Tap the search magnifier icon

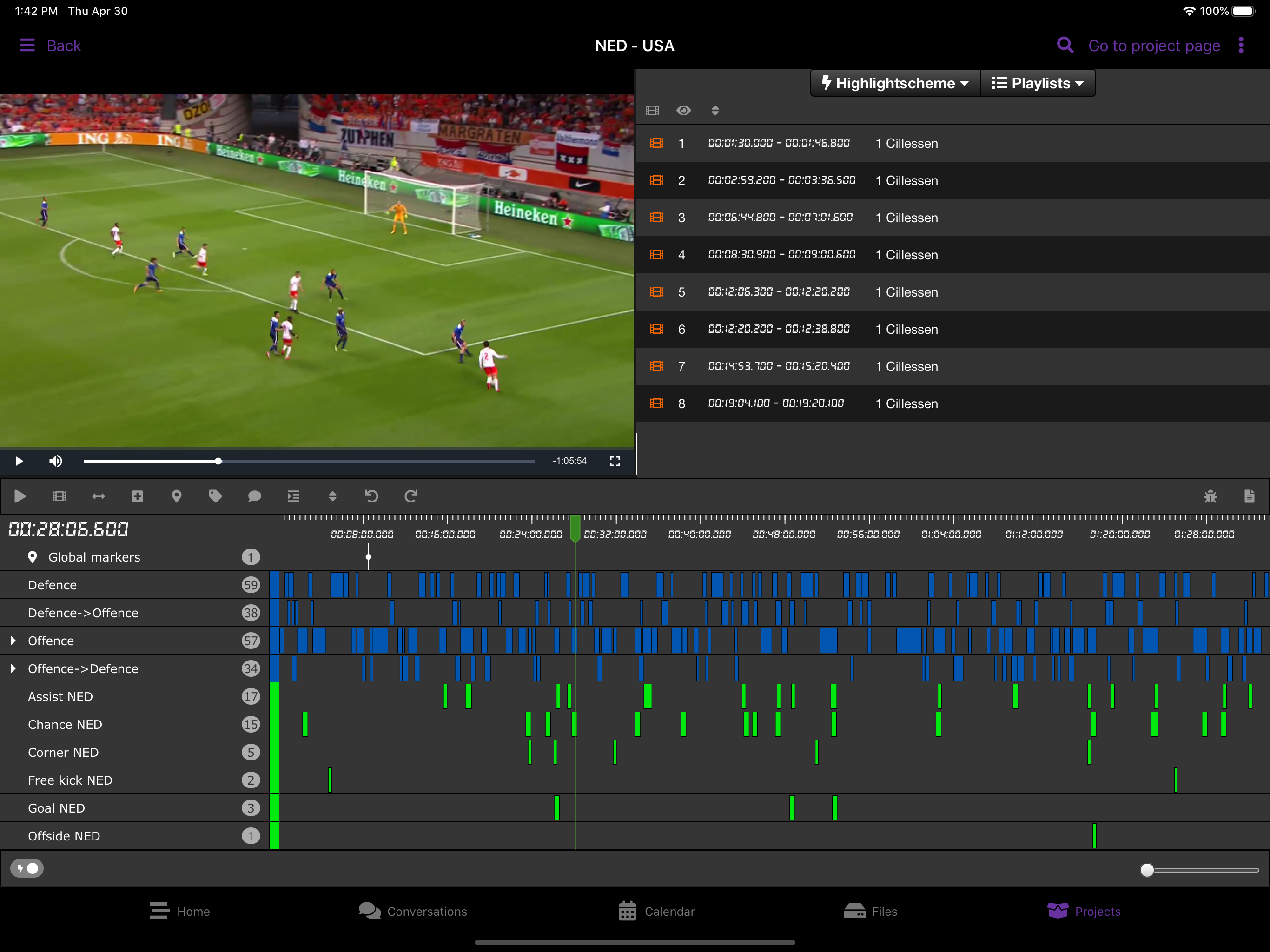[1065, 46]
